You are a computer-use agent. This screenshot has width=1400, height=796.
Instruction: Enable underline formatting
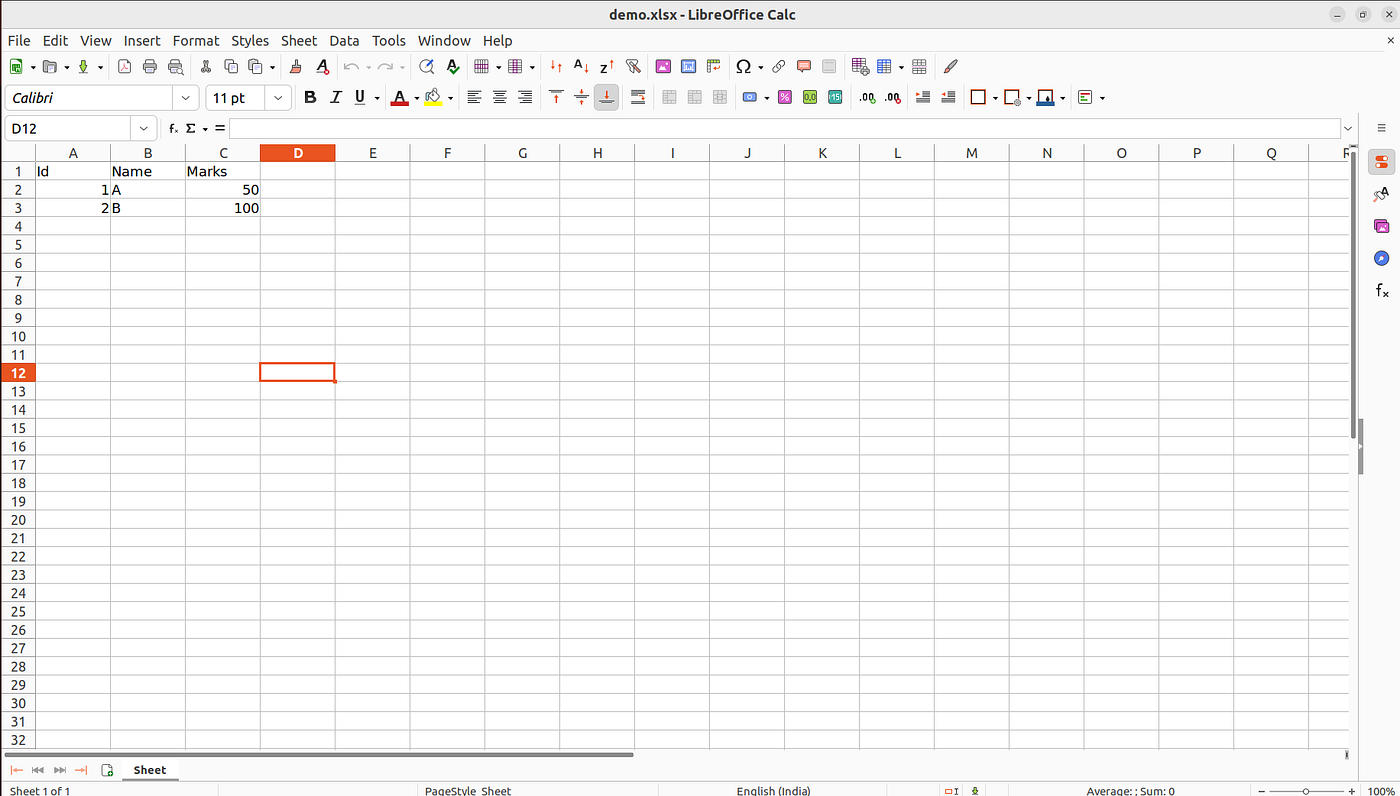click(x=359, y=97)
